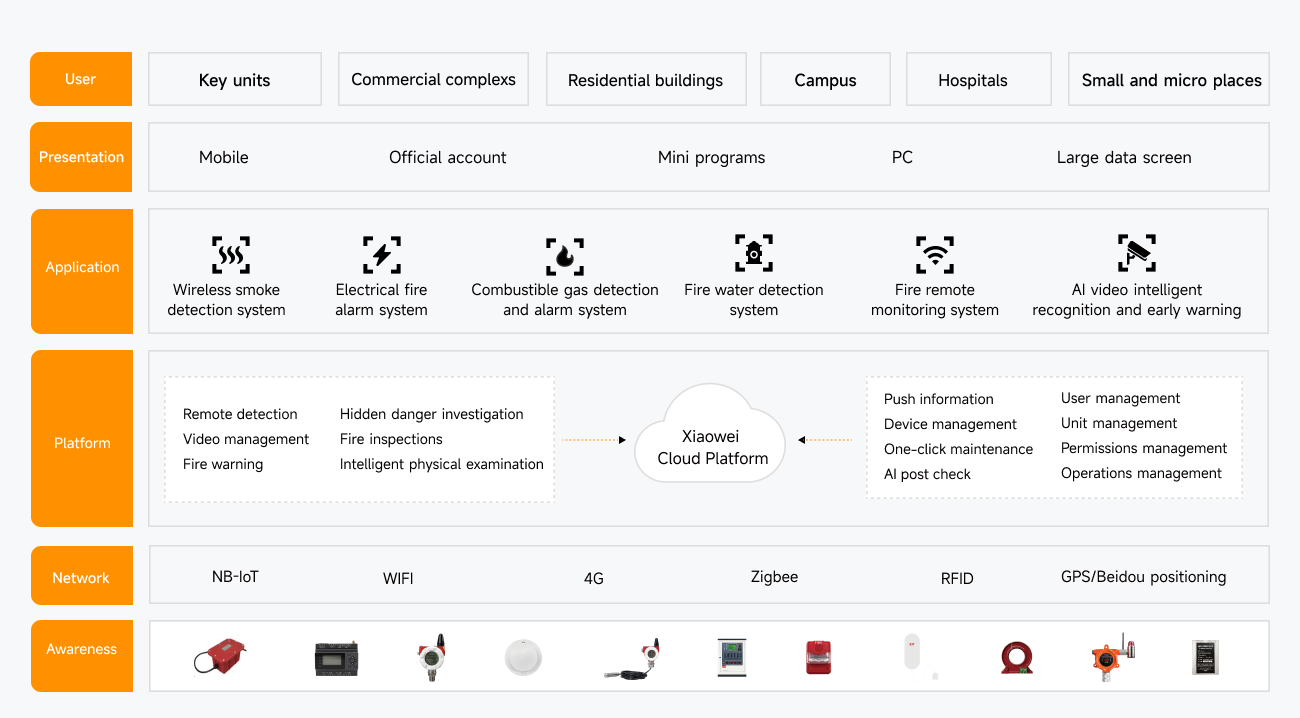Click the Large data screen option

[x=1123, y=157]
